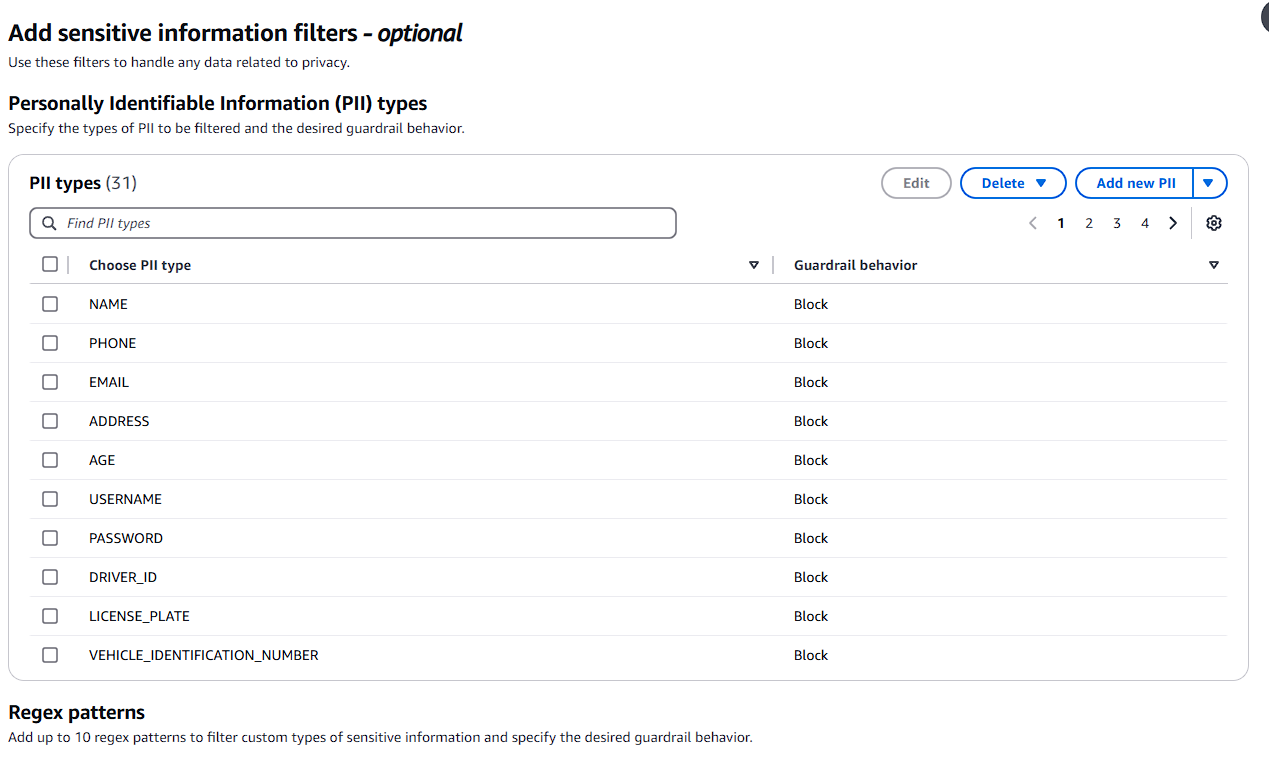Sort by Guardrail behavior column arrow
This screenshot has height=763, width=1269.
[1214, 265]
